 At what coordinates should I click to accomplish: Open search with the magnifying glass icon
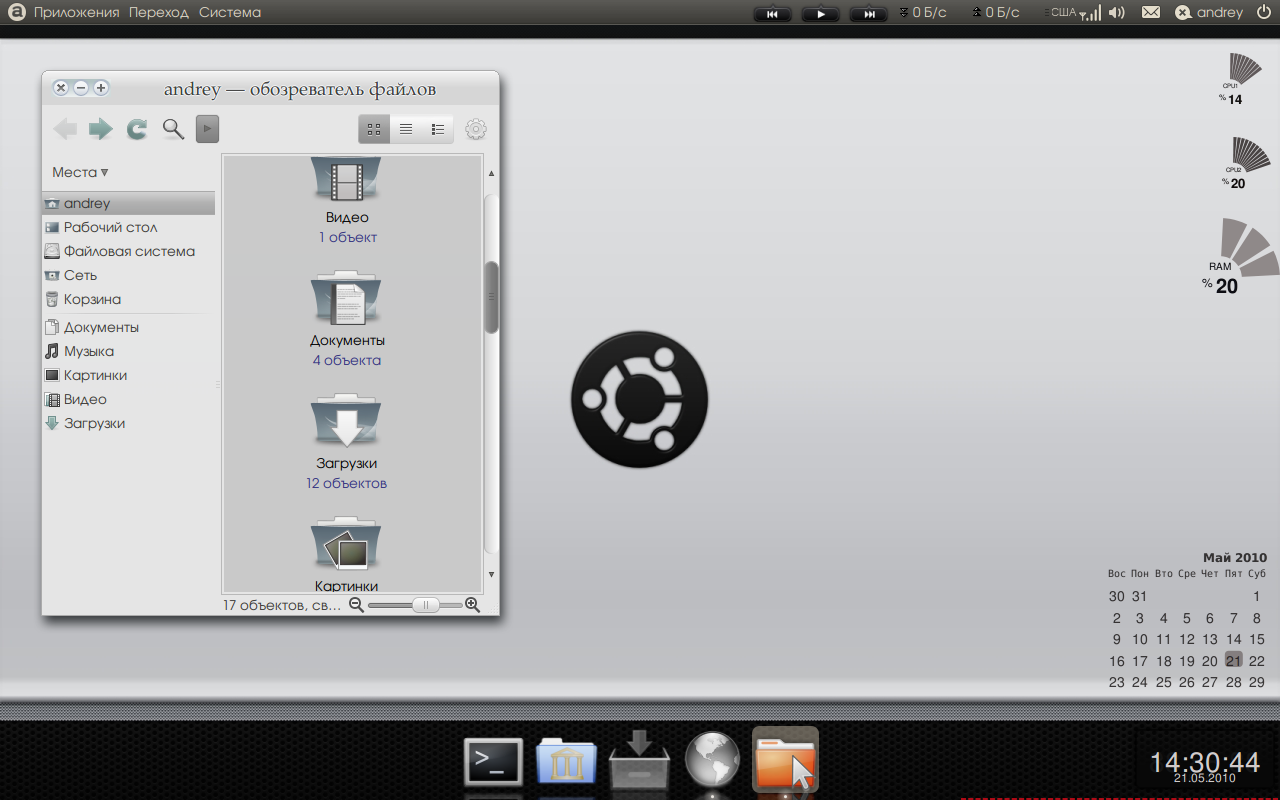(x=173, y=129)
